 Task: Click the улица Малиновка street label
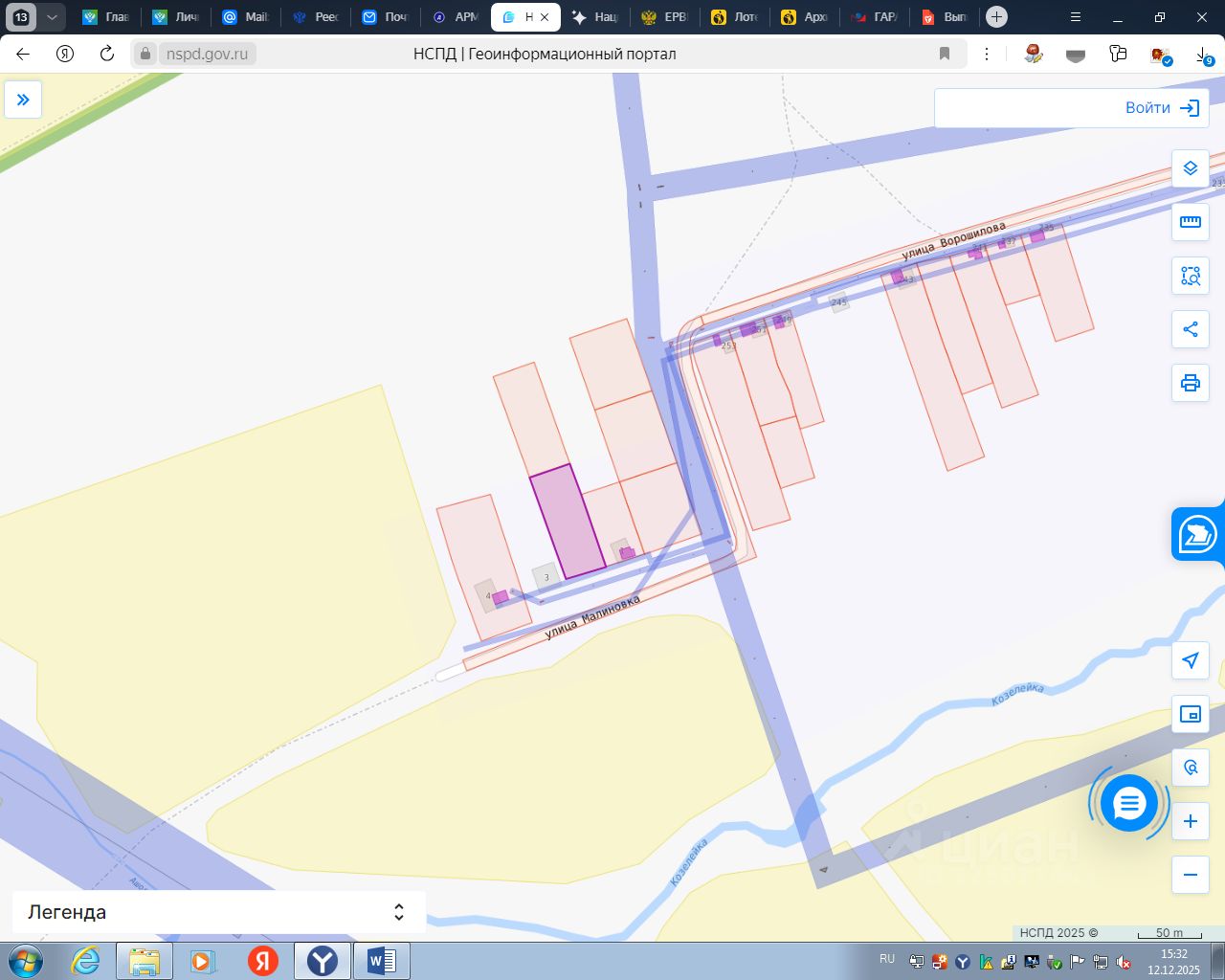coord(592,616)
